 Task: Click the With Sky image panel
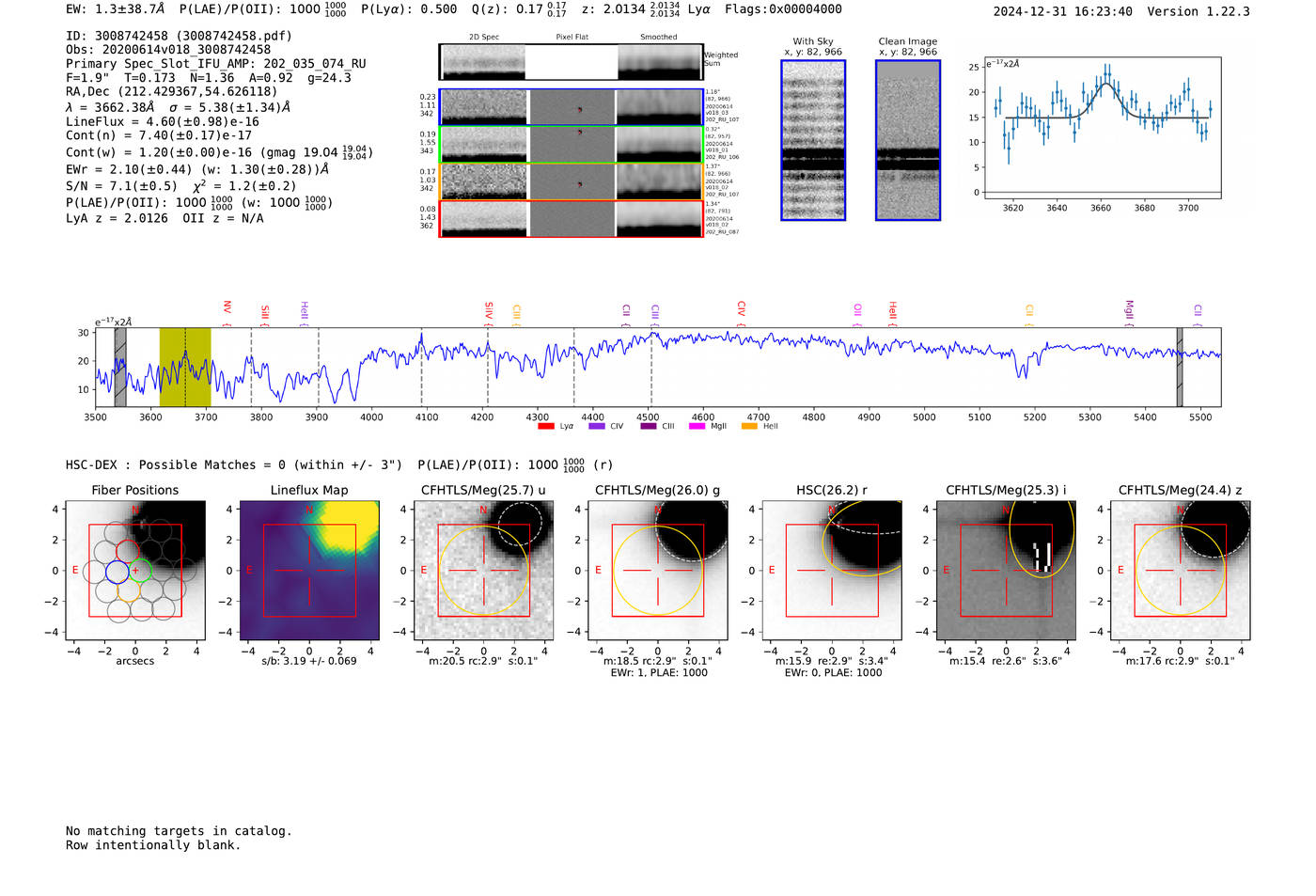(x=813, y=140)
